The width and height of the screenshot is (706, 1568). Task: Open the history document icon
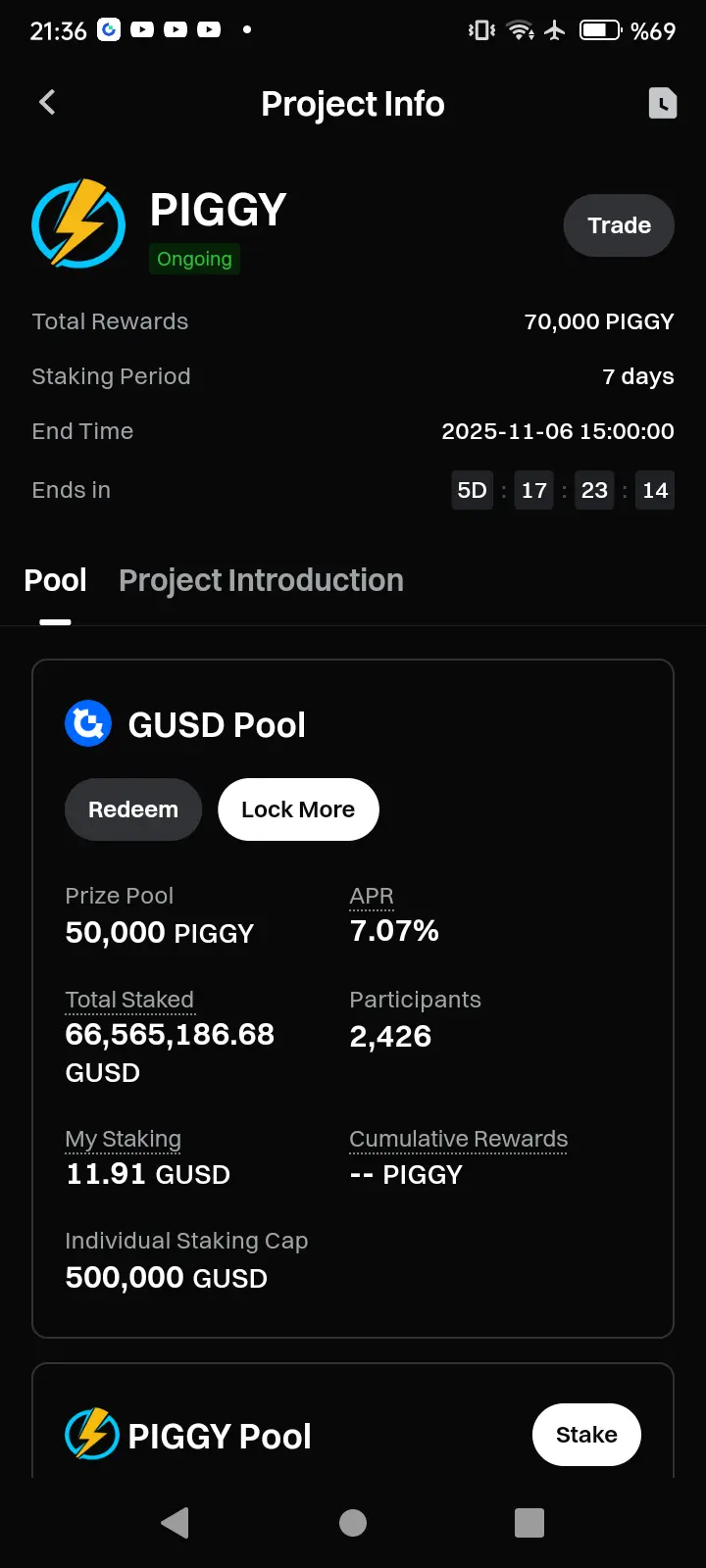(x=663, y=103)
